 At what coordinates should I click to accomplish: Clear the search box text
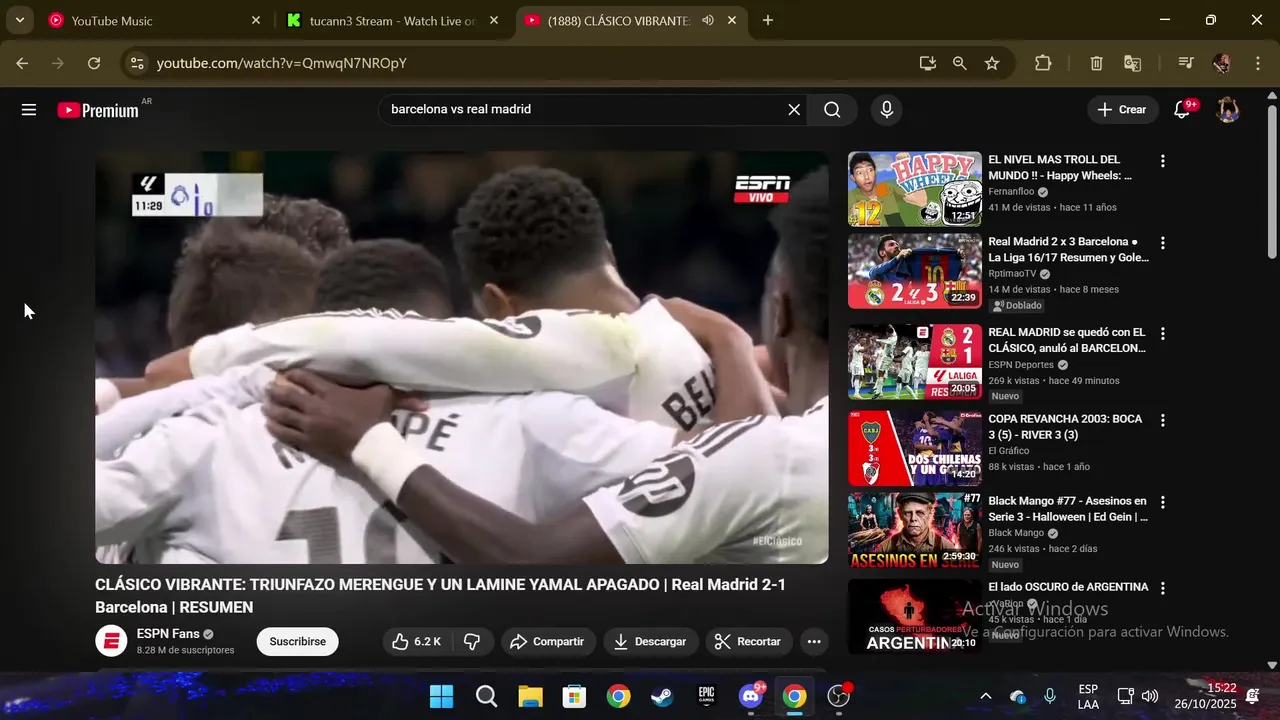click(794, 110)
